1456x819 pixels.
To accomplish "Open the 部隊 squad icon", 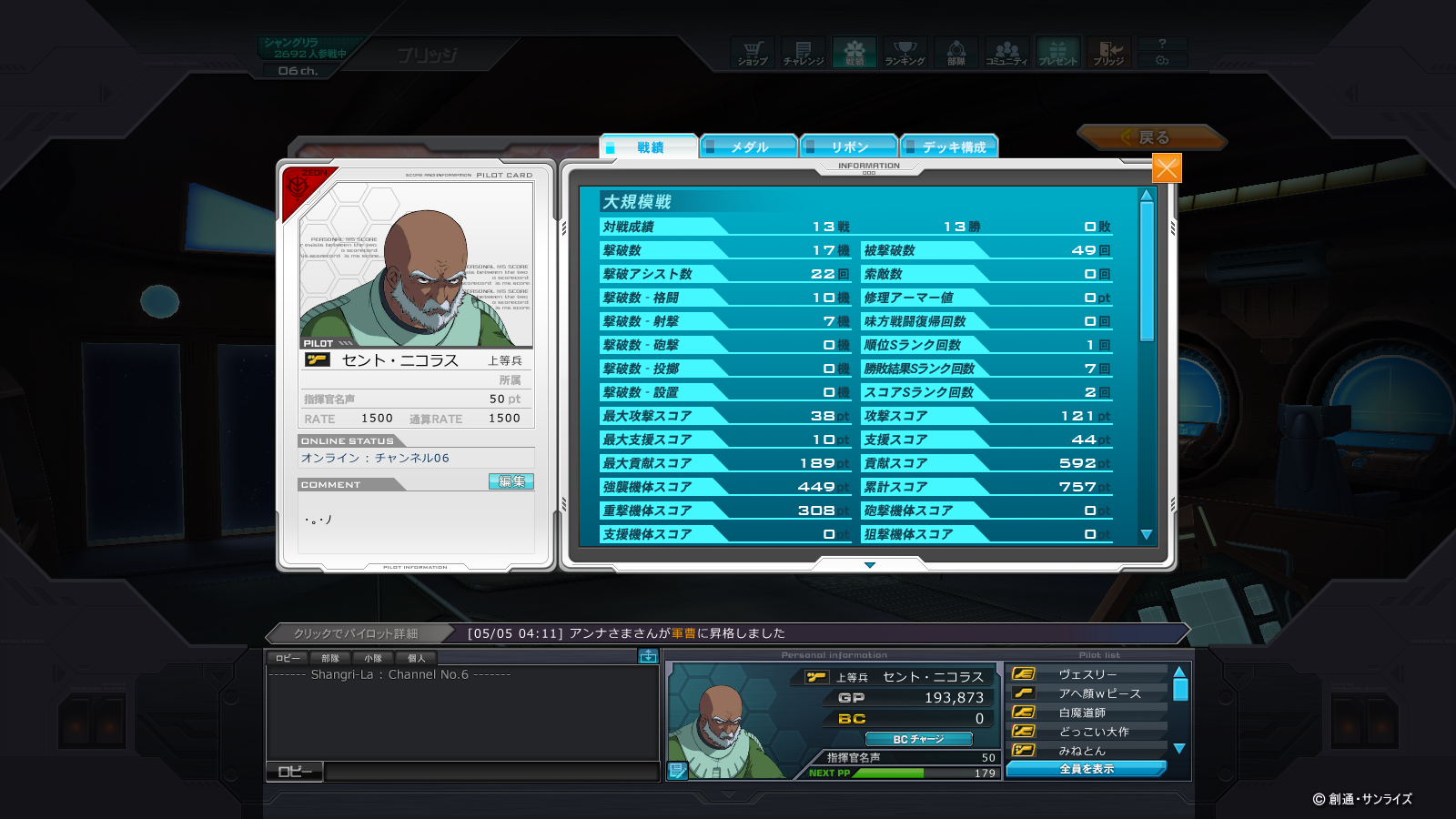I will (x=956, y=53).
